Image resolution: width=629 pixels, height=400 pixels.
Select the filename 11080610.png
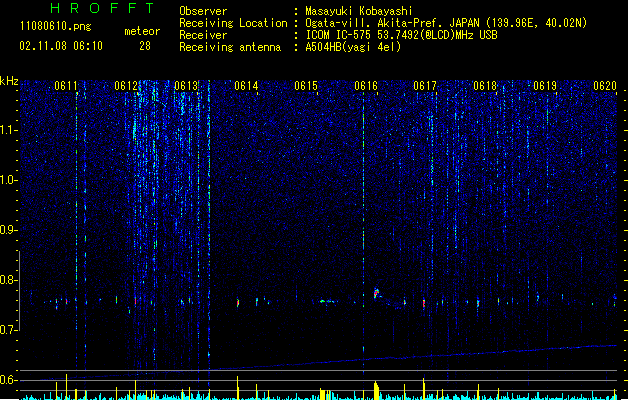click(56, 27)
